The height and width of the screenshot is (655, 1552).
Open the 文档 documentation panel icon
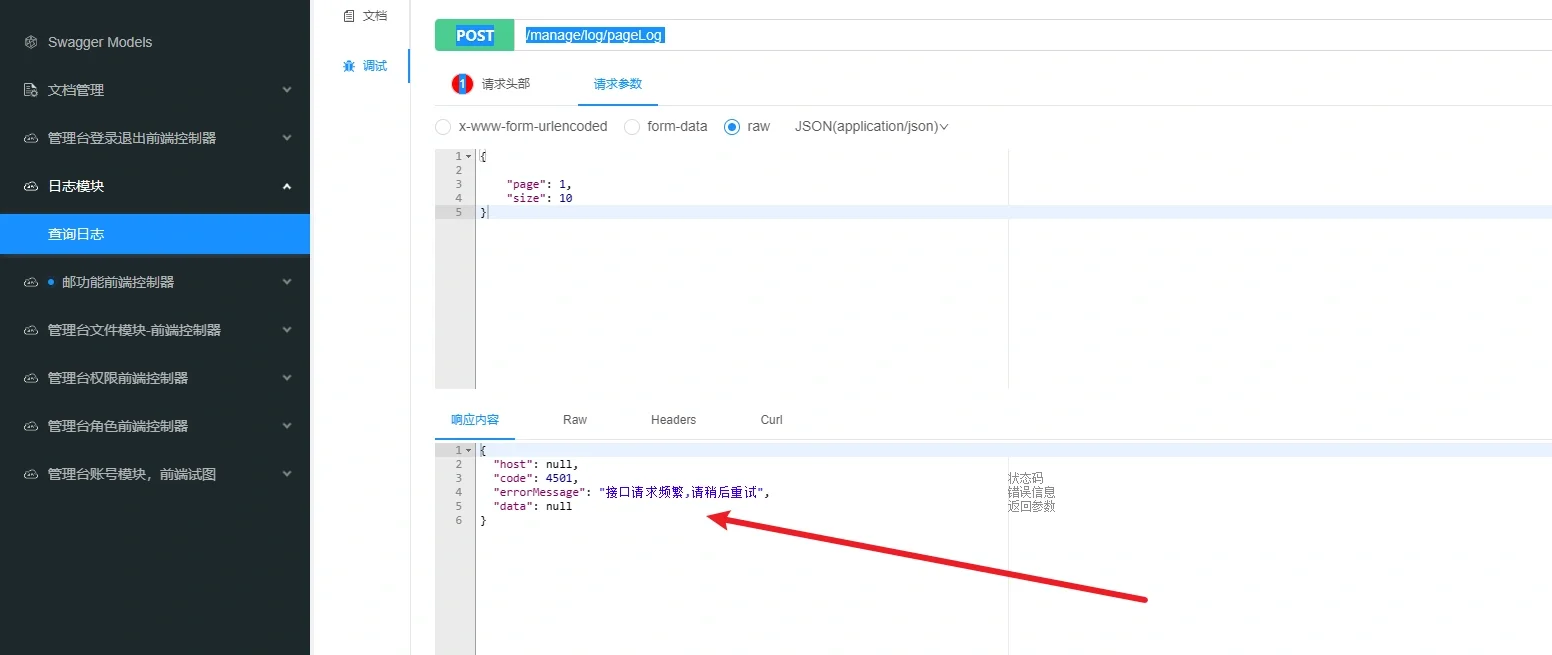point(349,15)
